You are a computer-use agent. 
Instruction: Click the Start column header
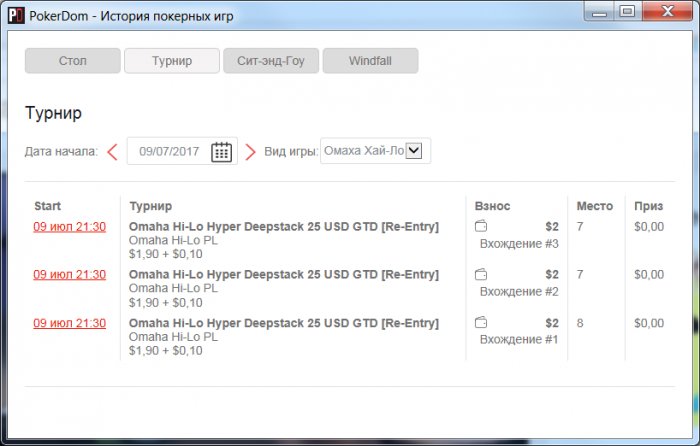[x=47, y=206]
